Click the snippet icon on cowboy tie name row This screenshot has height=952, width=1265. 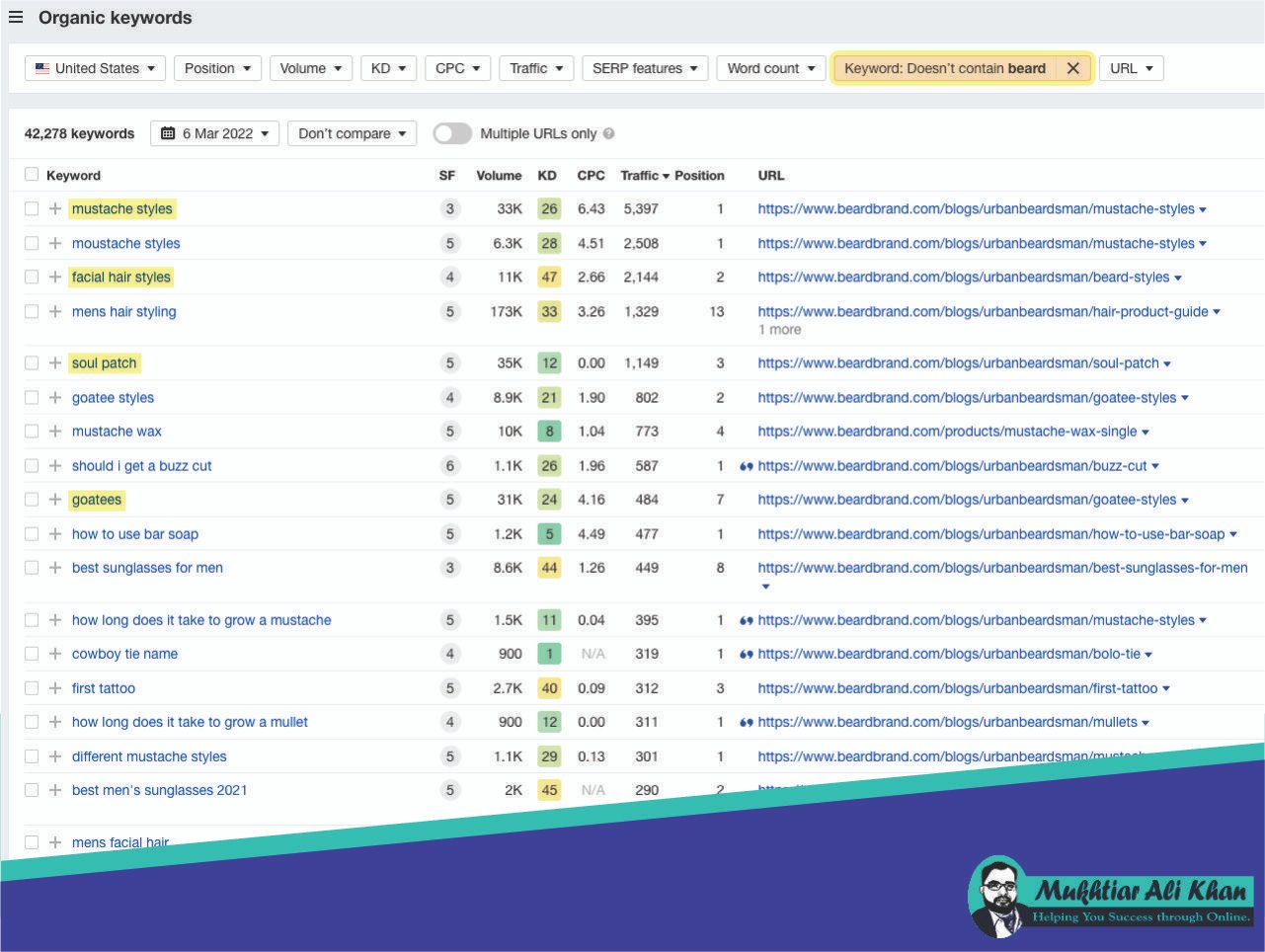pos(746,653)
